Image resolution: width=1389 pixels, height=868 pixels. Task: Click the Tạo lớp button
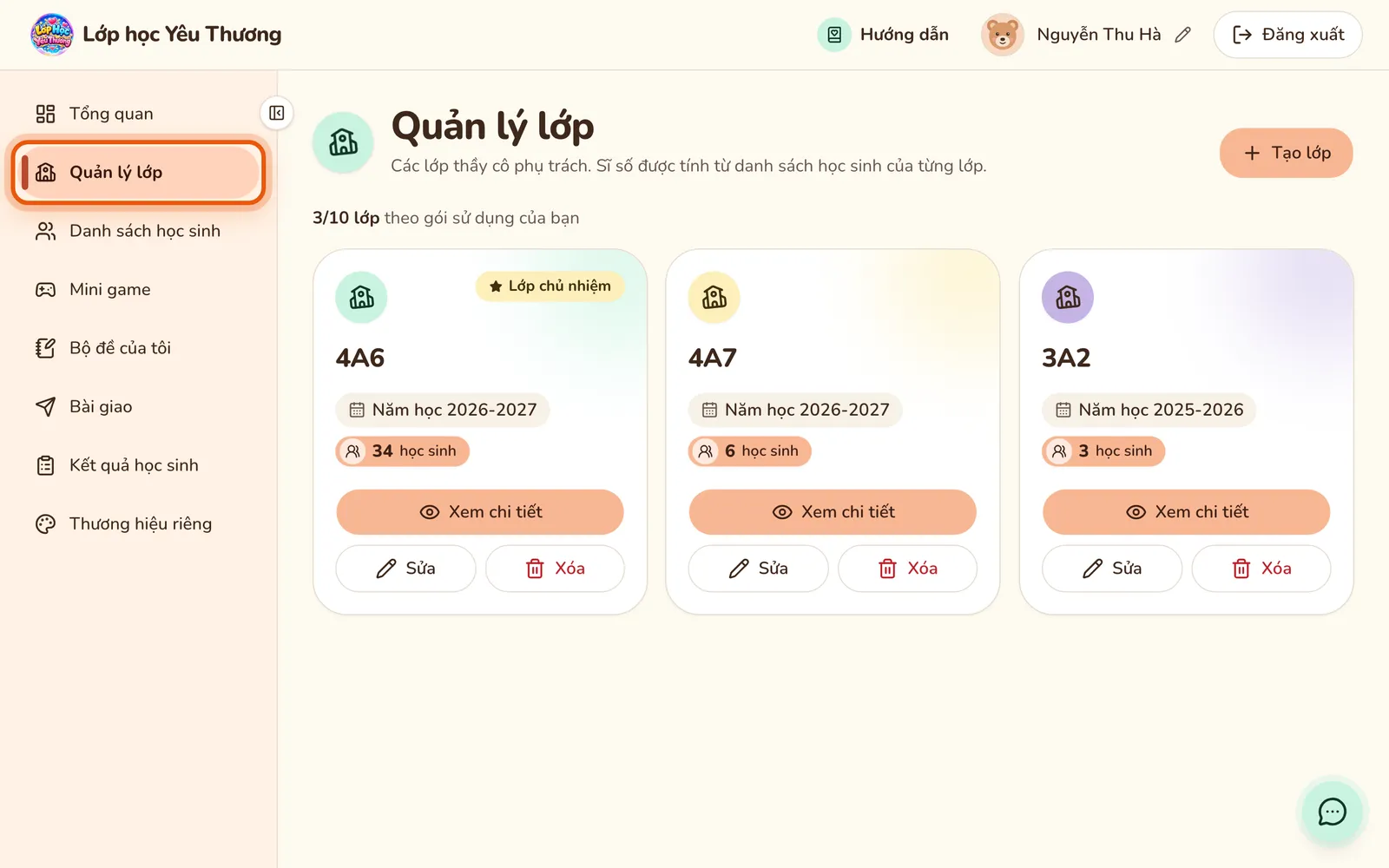[1286, 153]
